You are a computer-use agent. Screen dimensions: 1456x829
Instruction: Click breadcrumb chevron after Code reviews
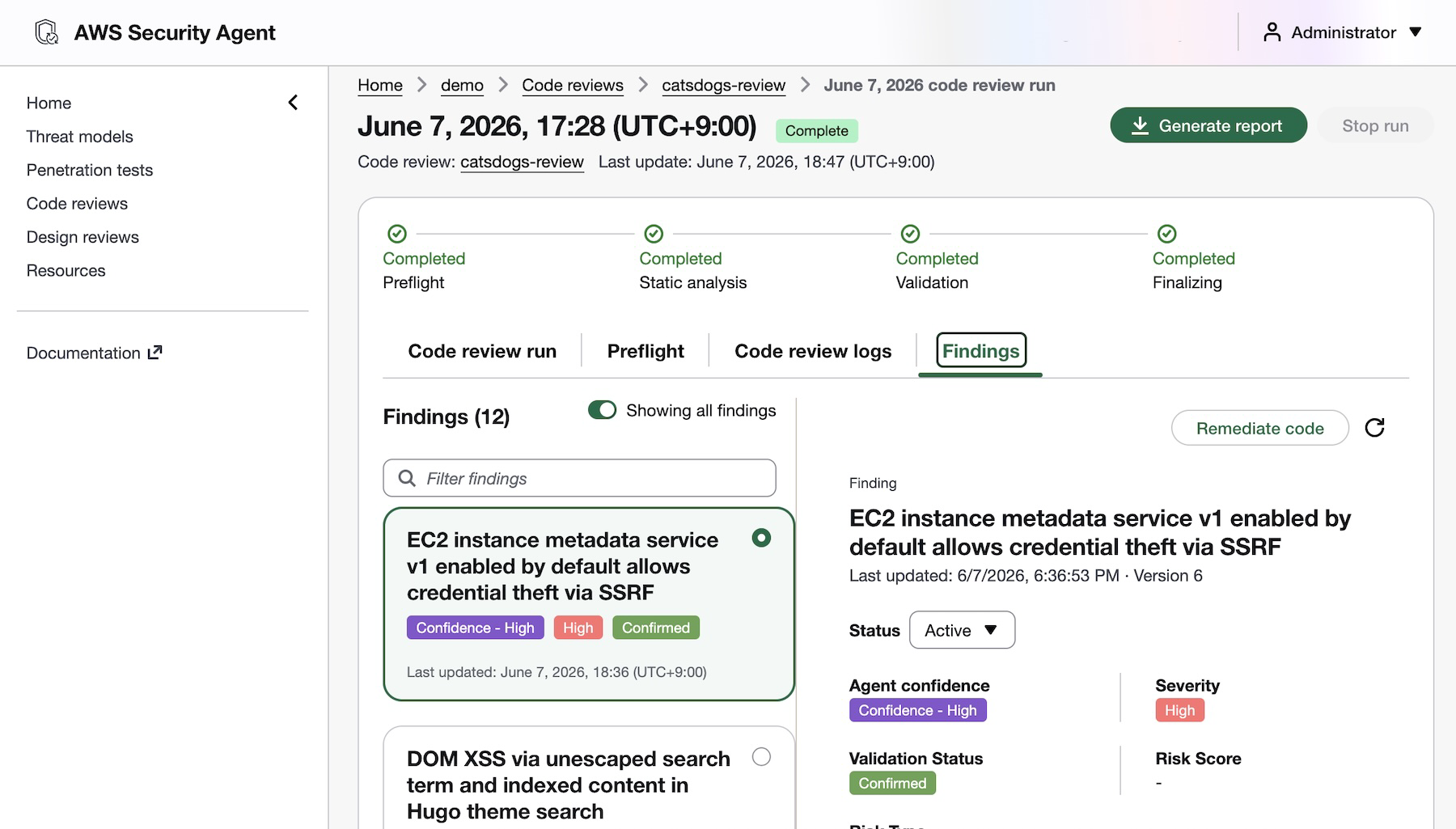643,85
